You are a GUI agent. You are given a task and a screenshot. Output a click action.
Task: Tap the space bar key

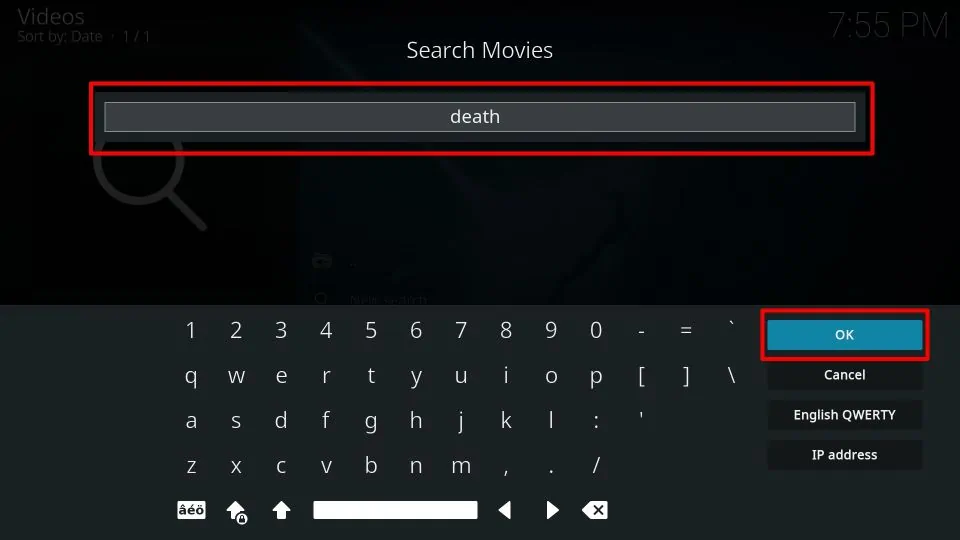pos(395,510)
